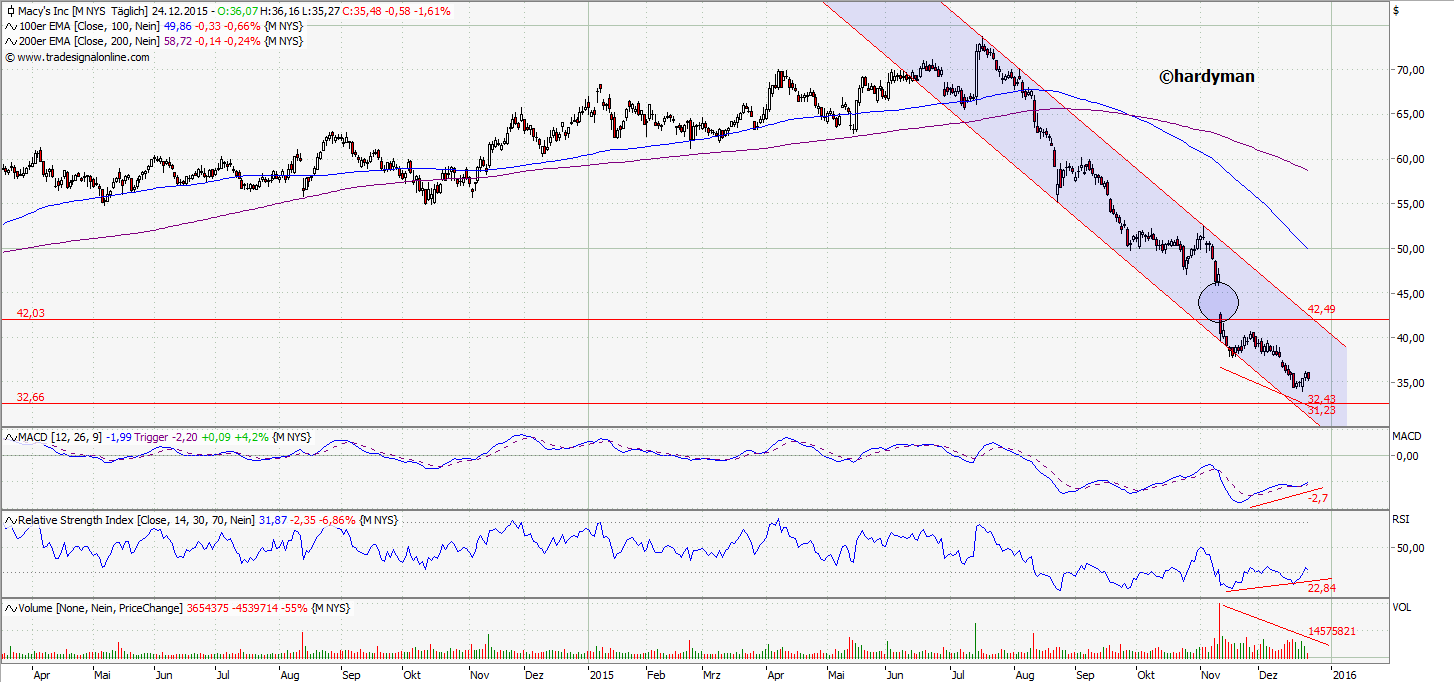Viewport: 1454px width, 682px height.
Task: Click the 200er EMA indicator wave icon
Action: coord(10,42)
